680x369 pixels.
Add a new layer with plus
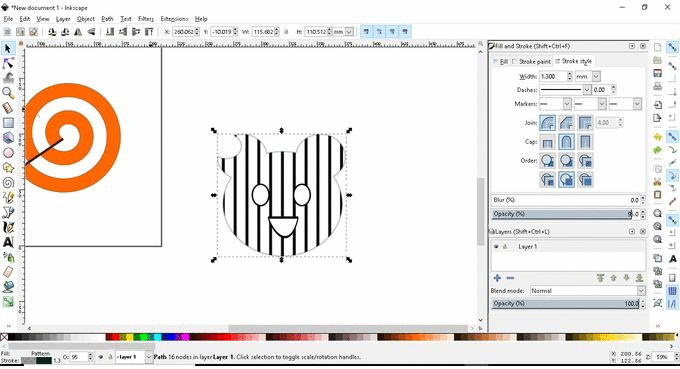point(497,278)
